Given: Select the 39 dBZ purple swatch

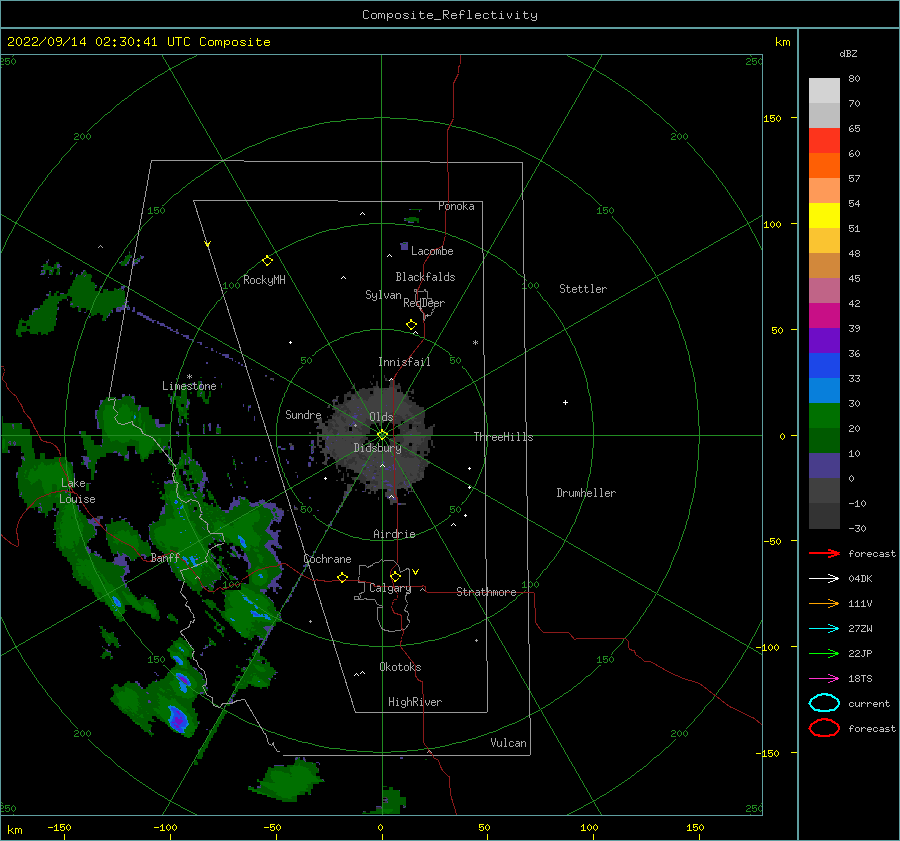Looking at the screenshot, I should coord(824,340).
